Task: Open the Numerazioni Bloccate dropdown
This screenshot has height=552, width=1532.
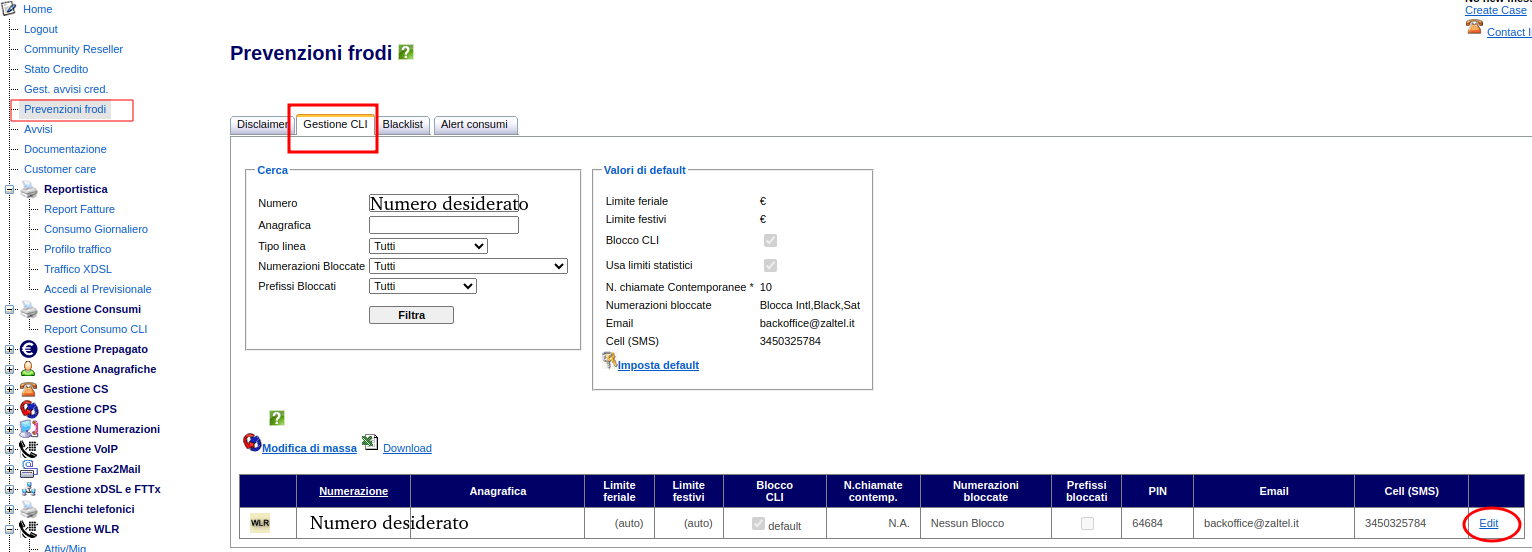Action: point(468,266)
